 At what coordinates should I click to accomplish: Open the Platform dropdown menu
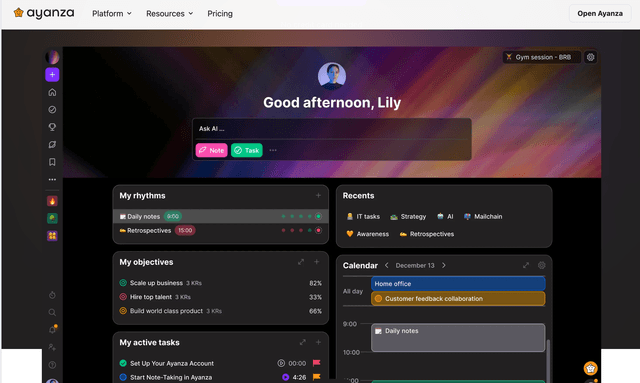[x=112, y=13]
